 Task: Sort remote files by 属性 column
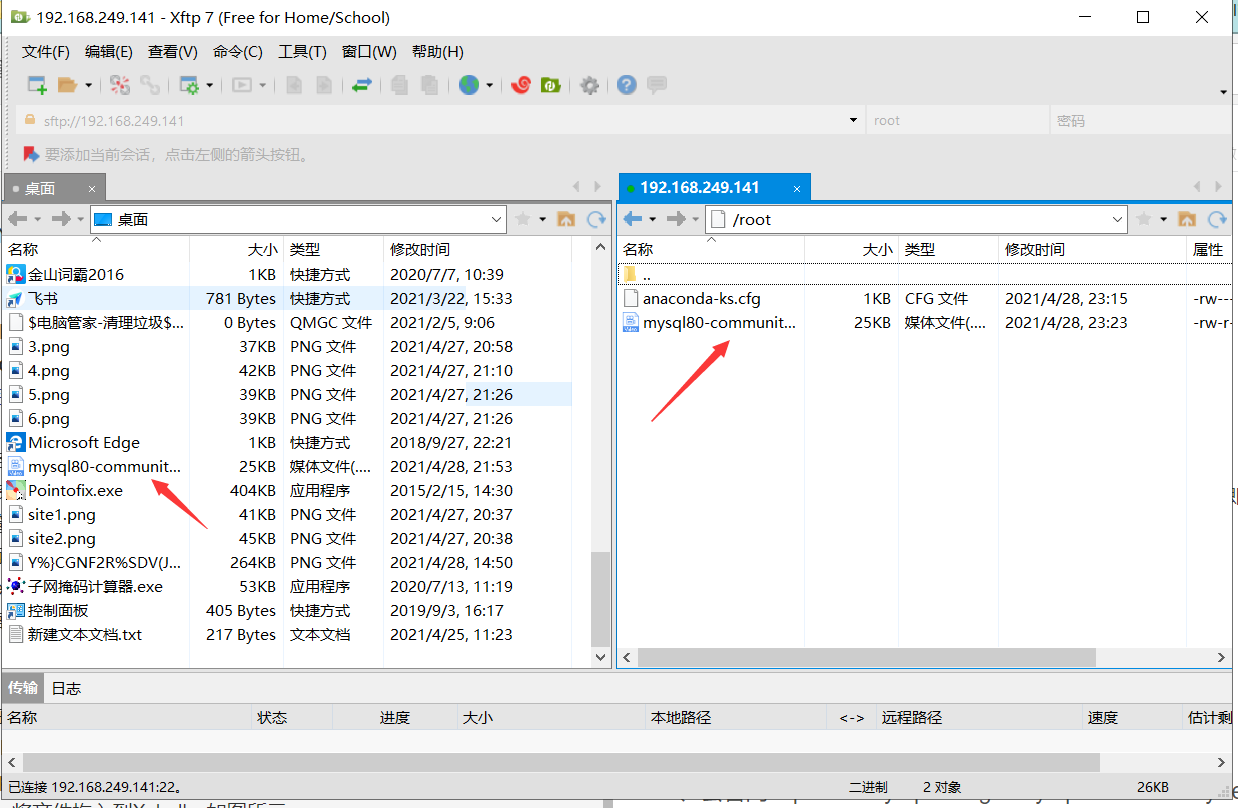coord(1209,249)
